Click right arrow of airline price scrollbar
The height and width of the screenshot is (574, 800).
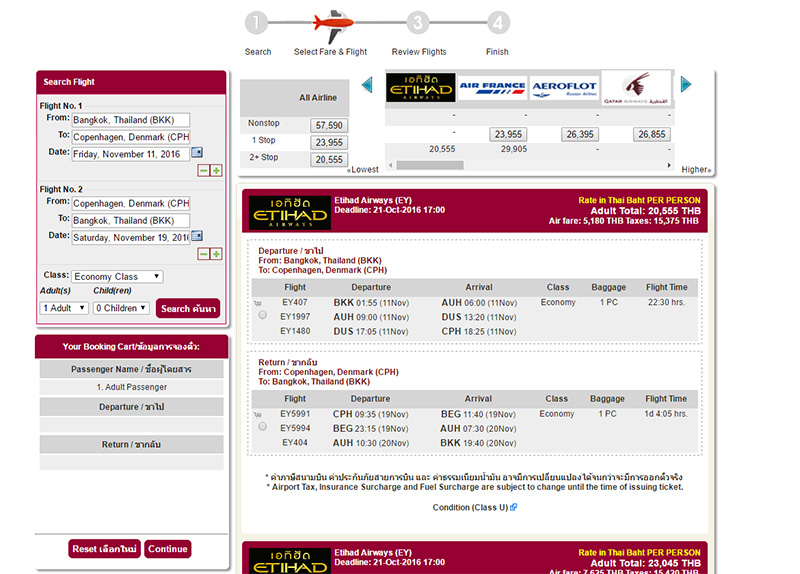[669, 165]
